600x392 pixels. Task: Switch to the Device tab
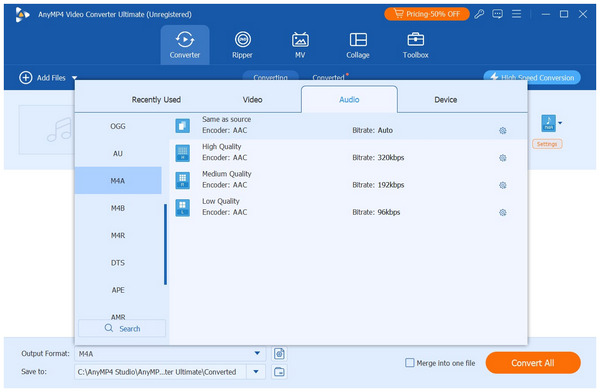445,100
